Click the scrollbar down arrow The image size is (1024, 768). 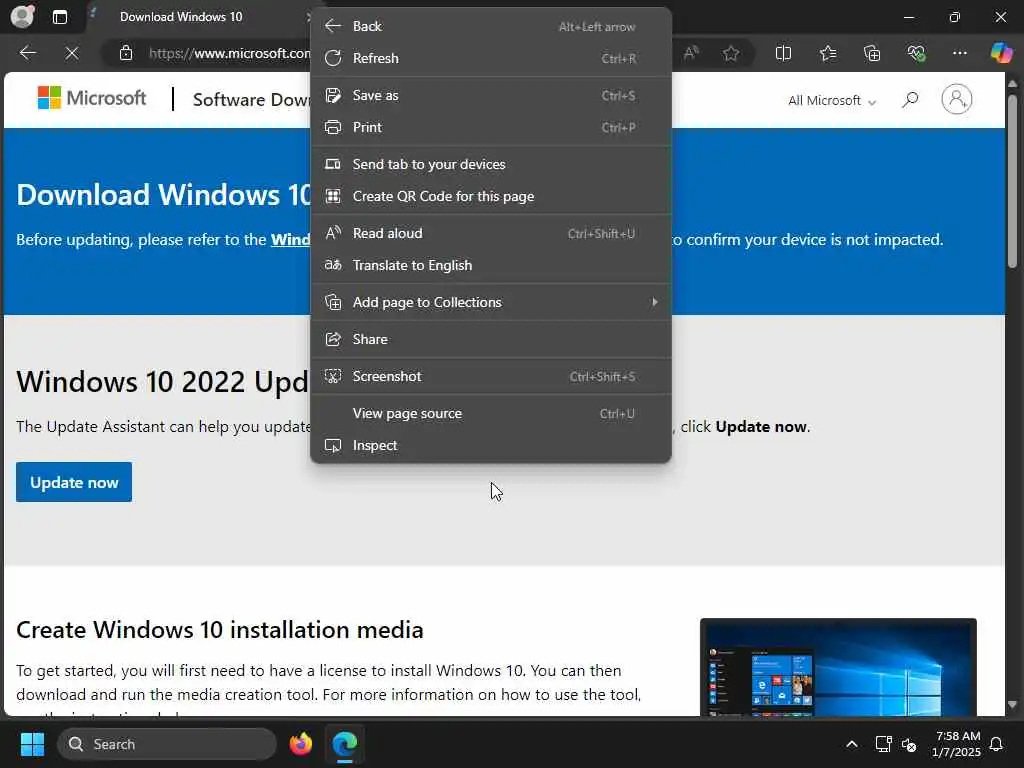(1012, 705)
